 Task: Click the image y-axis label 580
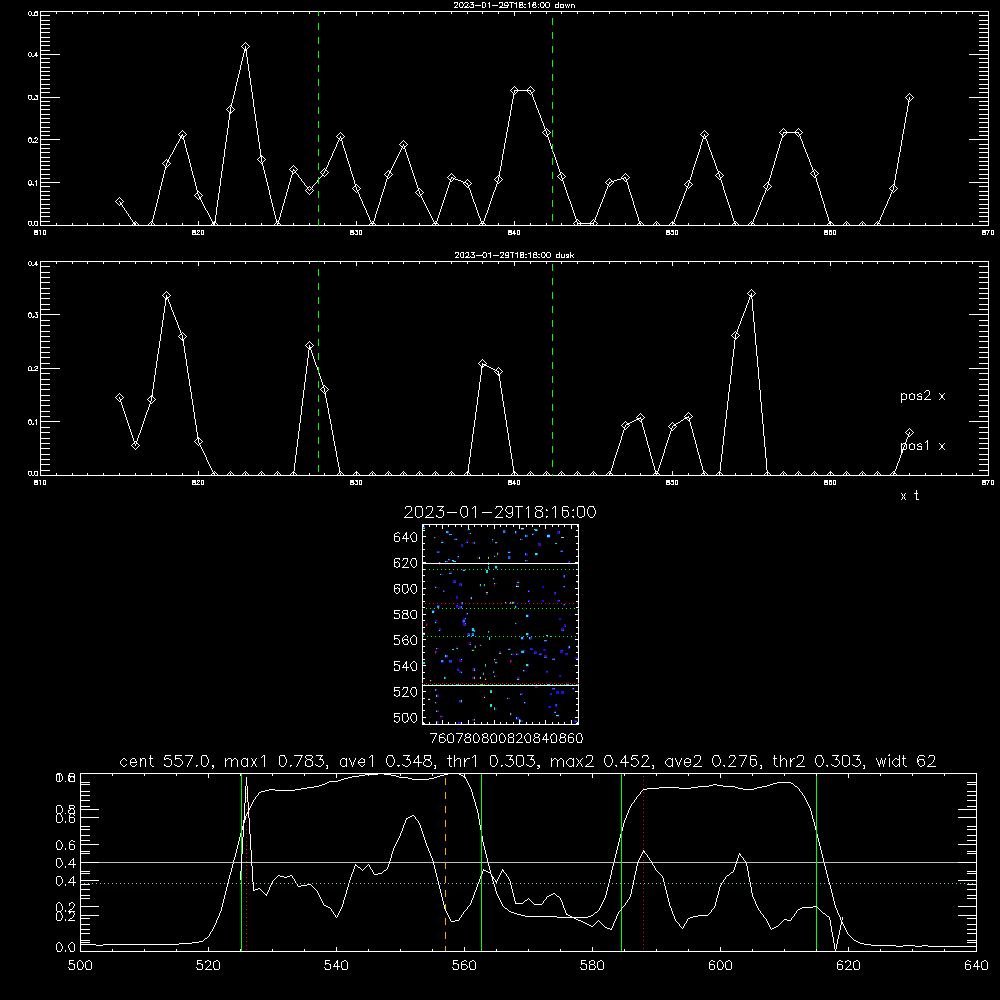[x=406, y=615]
